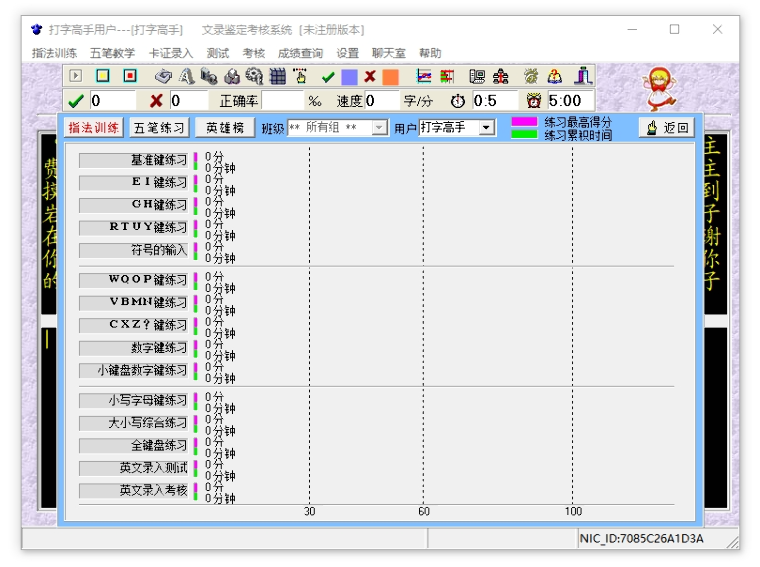The width and height of the screenshot is (760, 567).
Task: Open the 测试 menu
Action: point(218,53)
